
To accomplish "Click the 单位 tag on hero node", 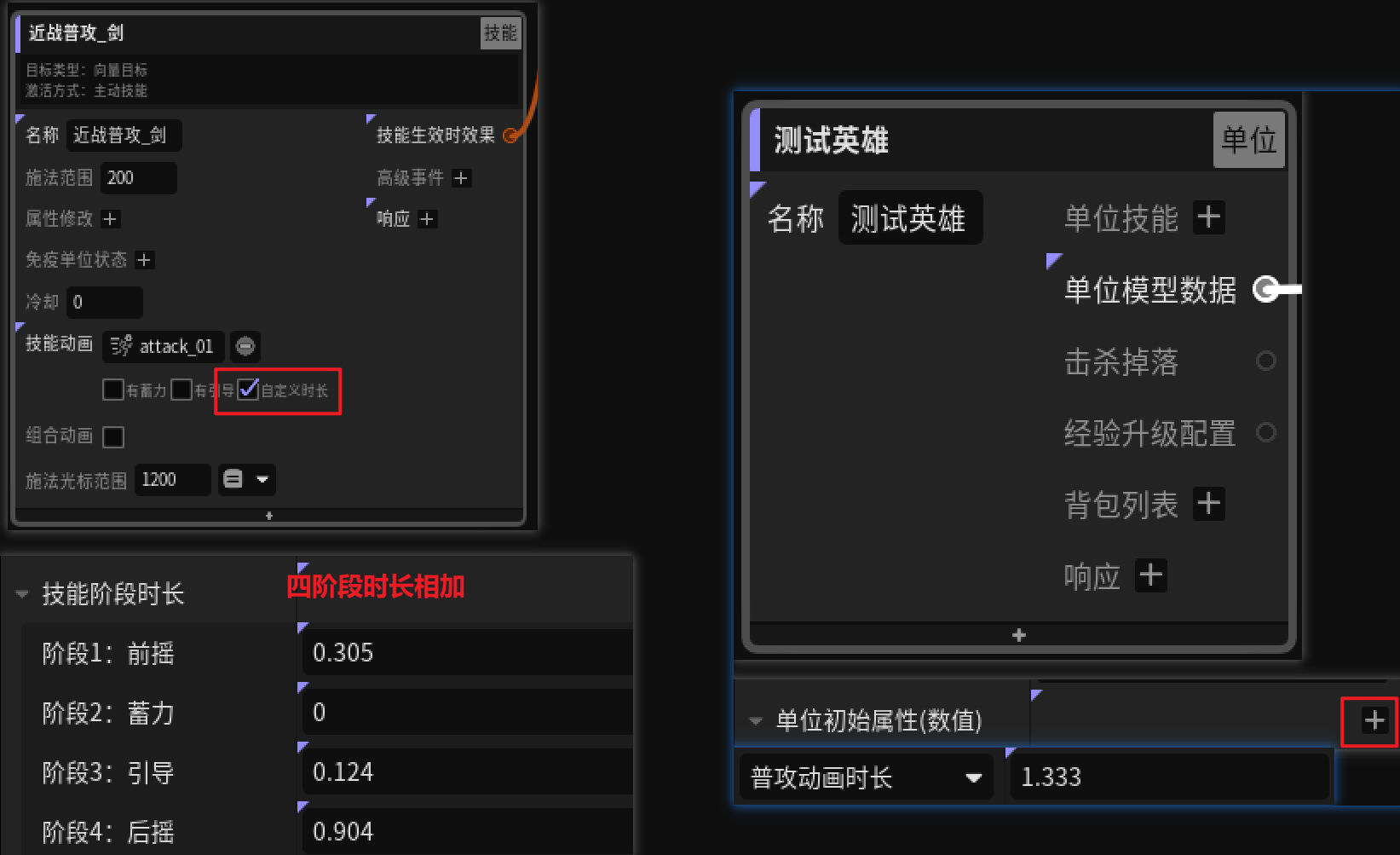I will [x=1248, y=140].
